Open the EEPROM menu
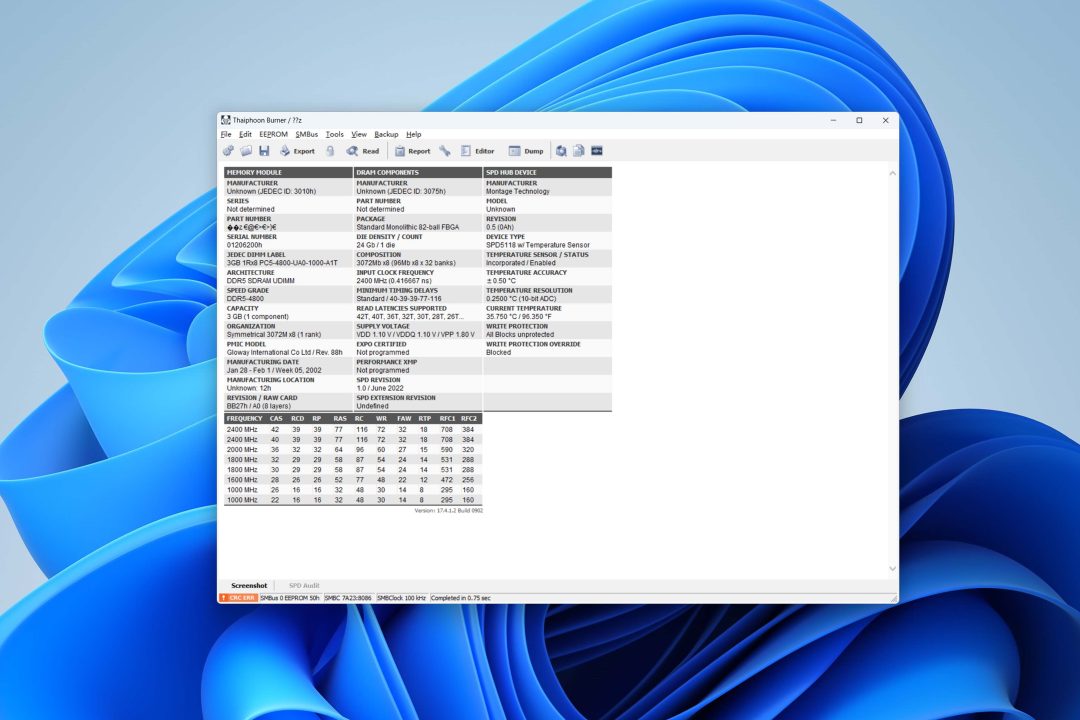 click(x=273, y=134)
